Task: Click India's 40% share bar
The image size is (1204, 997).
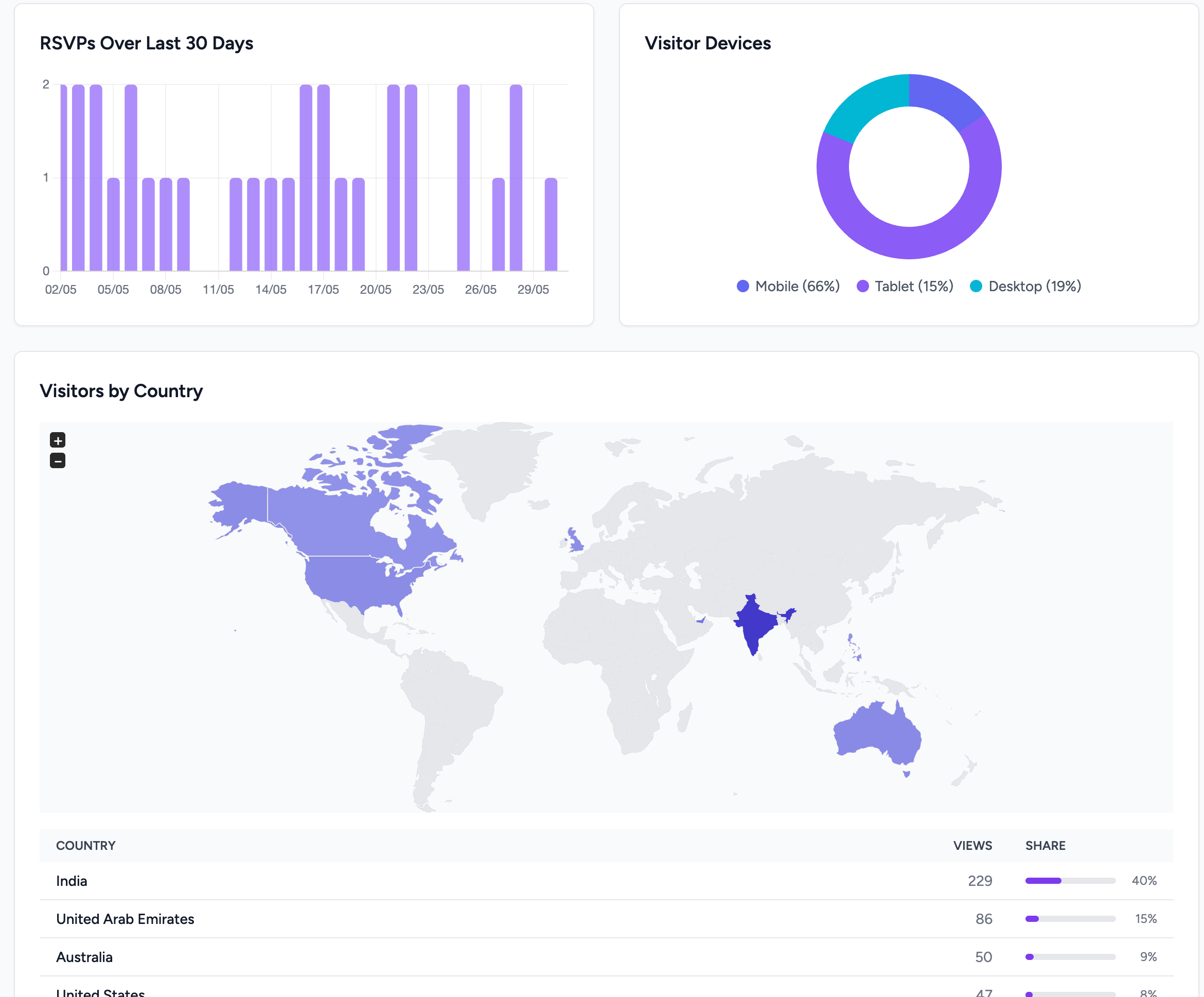Action: [1070, 881]
